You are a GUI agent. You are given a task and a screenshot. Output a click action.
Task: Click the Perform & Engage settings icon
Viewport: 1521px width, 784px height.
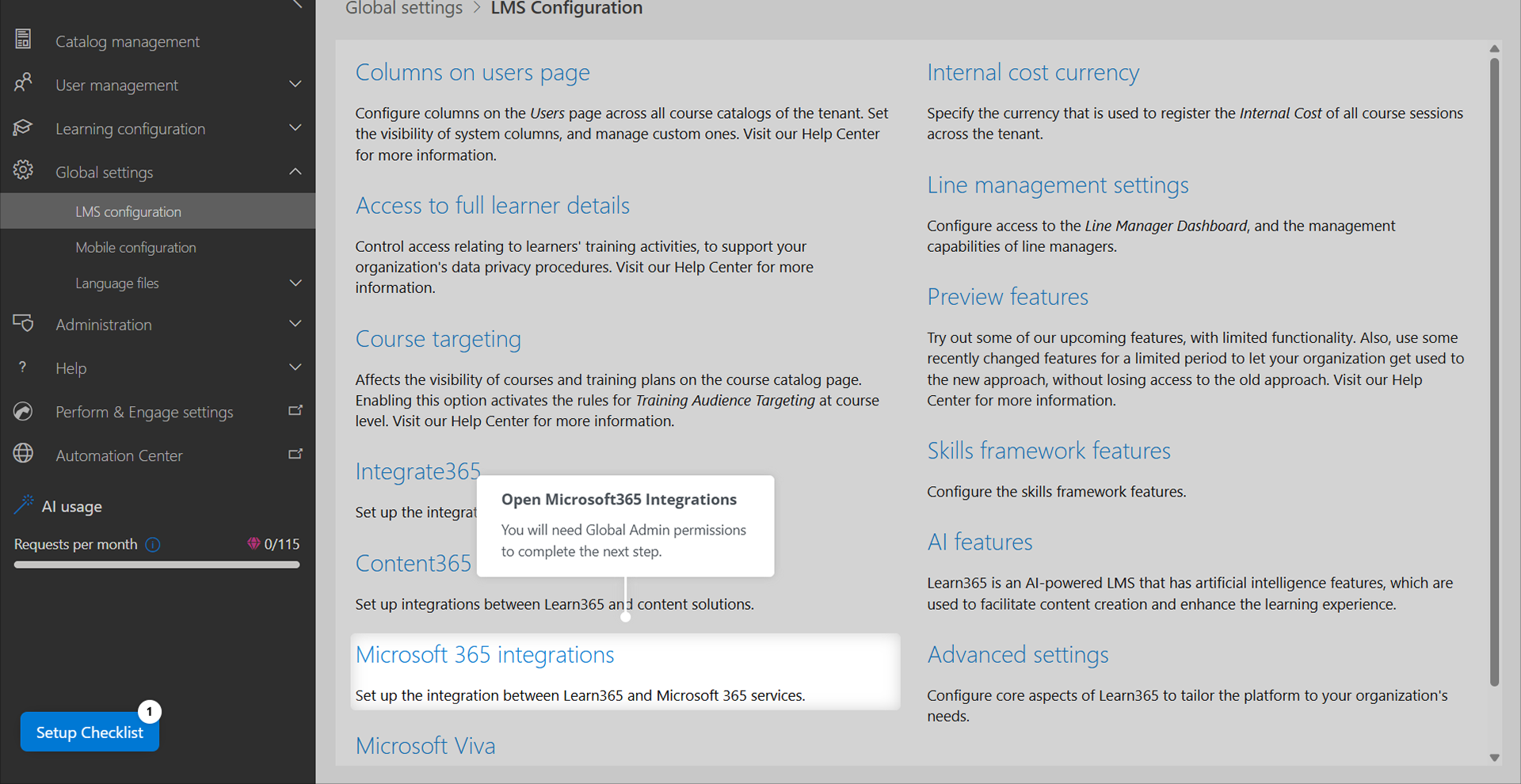coord(23,411)
